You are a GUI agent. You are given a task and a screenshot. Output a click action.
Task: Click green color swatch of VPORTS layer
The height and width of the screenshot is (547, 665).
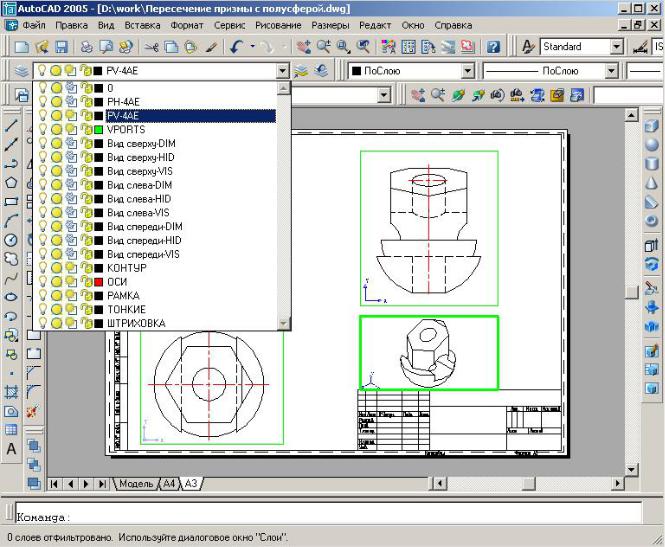(98, 130)
